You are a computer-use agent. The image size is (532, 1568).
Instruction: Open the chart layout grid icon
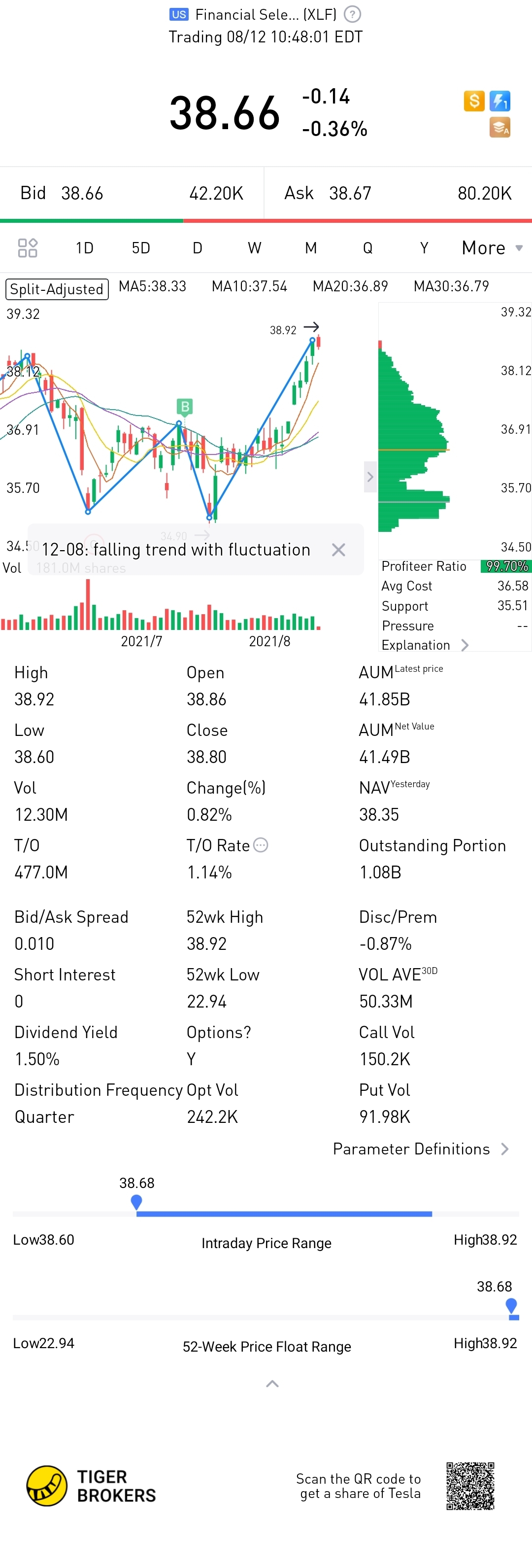(28, 248)
